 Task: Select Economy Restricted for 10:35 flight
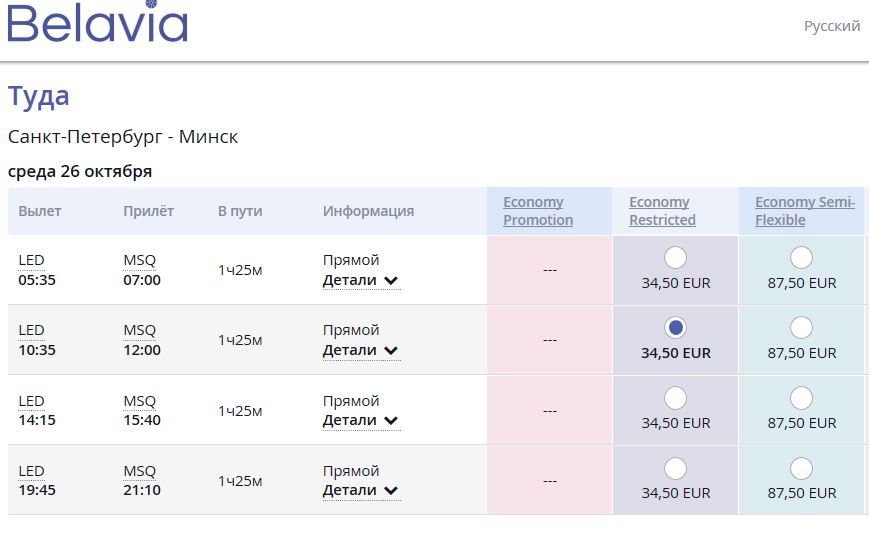click(675, 328)
